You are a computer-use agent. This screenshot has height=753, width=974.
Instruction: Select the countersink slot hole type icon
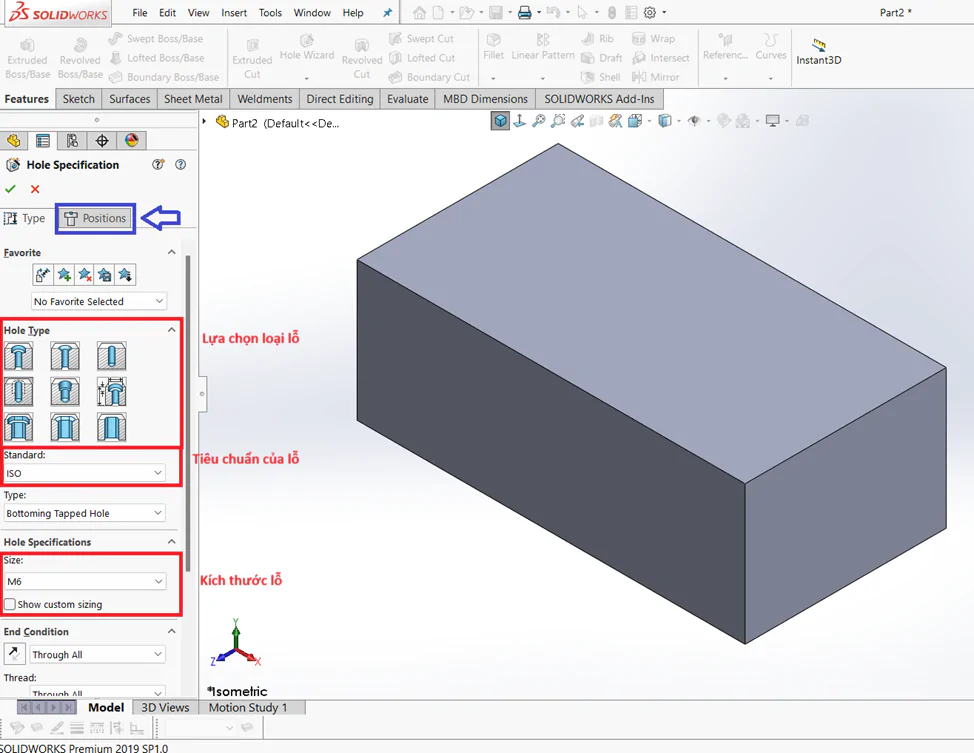point(65,427)
